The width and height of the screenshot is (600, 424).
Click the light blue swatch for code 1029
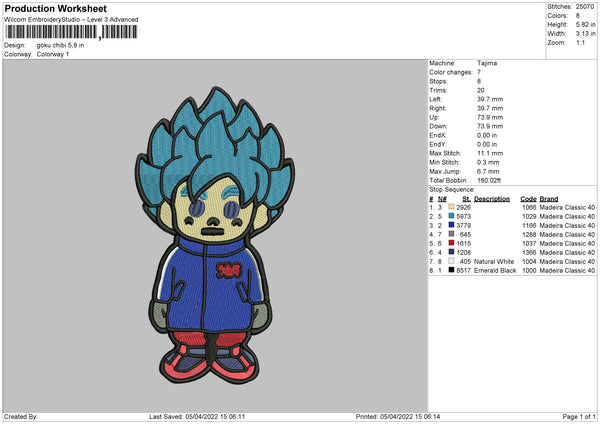point(451,216)
